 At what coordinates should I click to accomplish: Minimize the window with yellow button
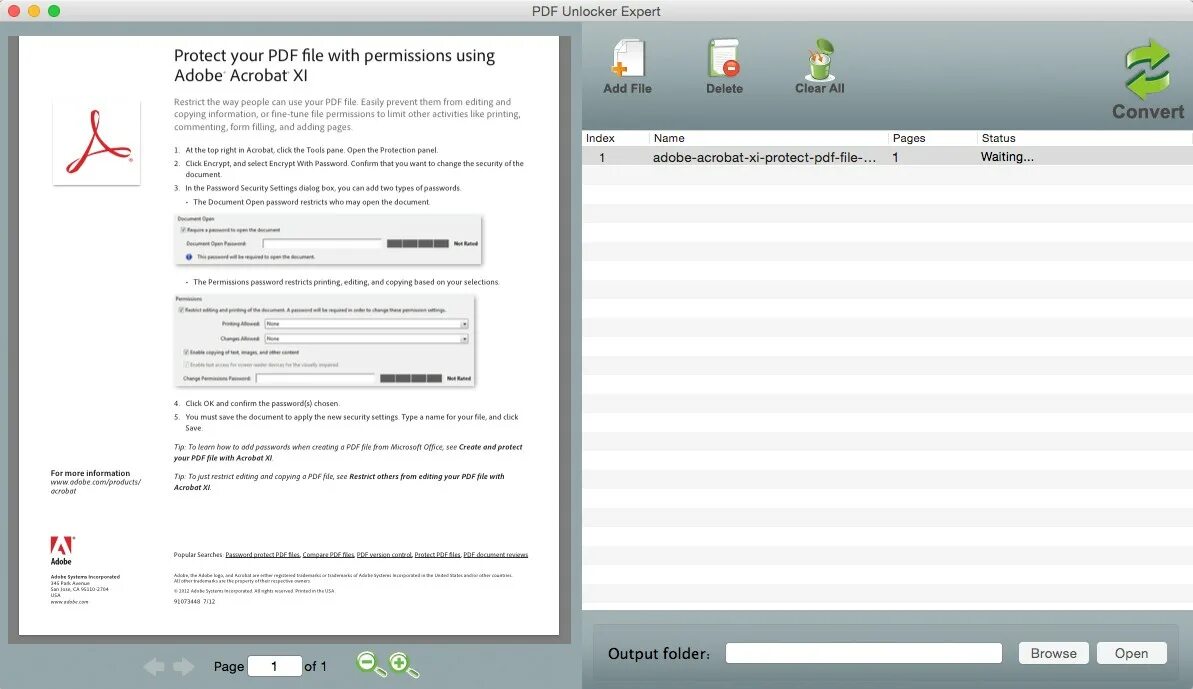click(33, 11)
